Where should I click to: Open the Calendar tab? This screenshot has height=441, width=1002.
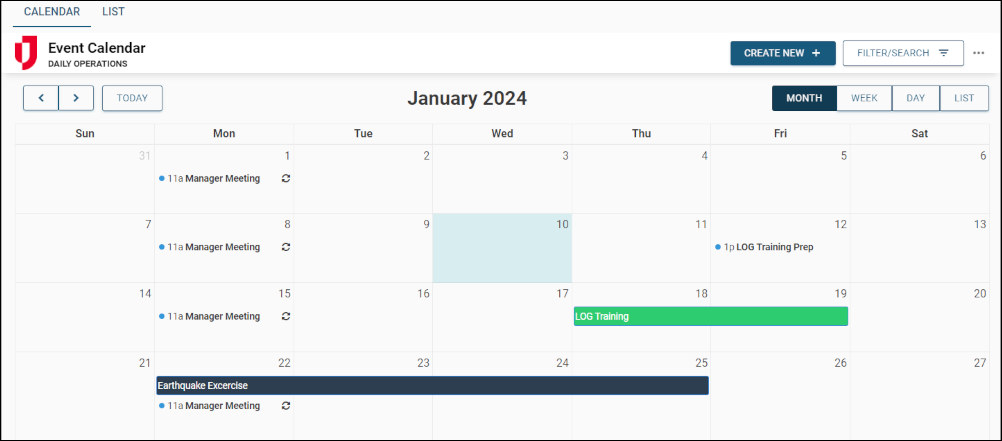pos(51,12)
